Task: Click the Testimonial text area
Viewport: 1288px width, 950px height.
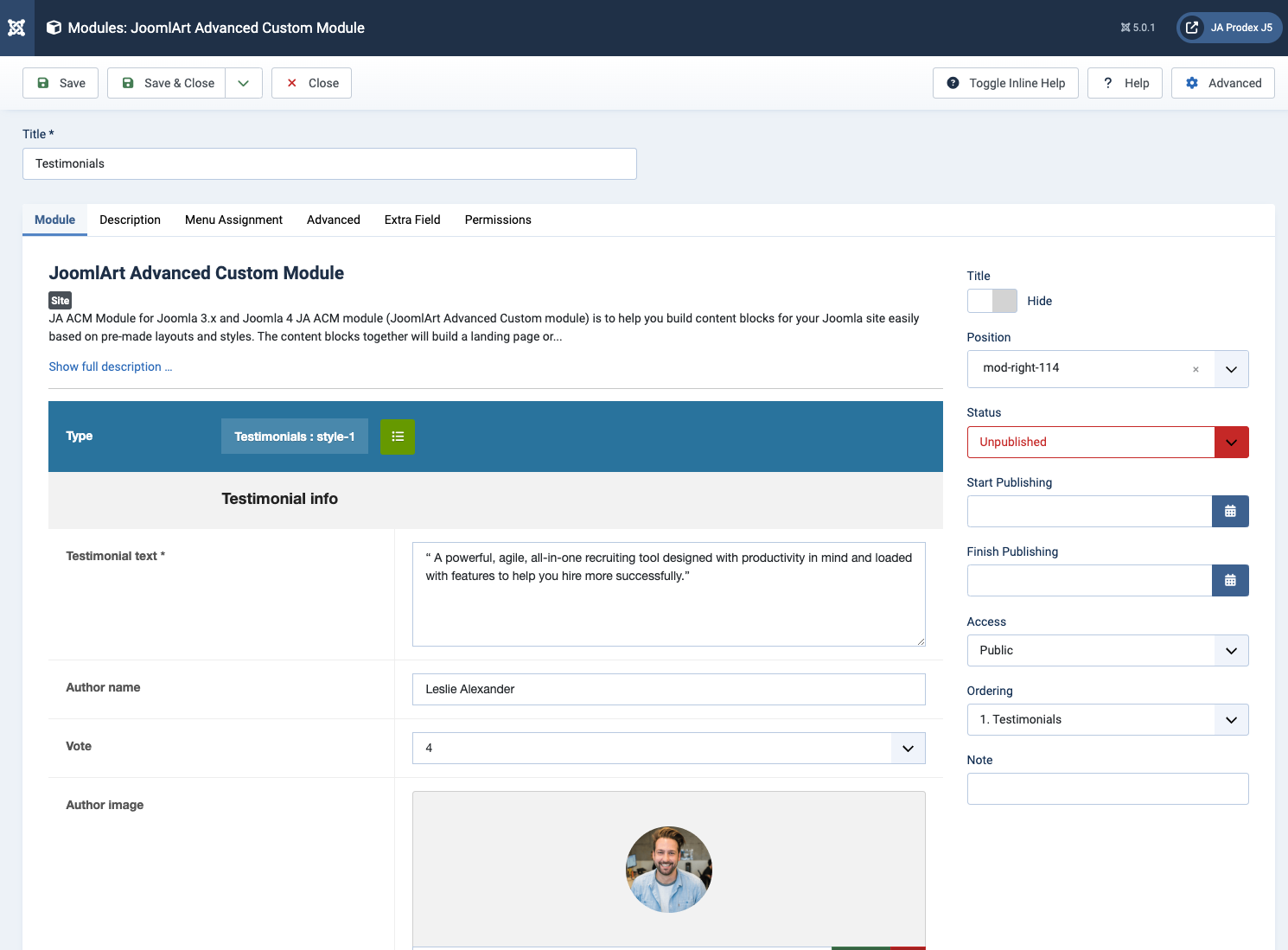Action: pyautogui.click(x=669, y=594)
